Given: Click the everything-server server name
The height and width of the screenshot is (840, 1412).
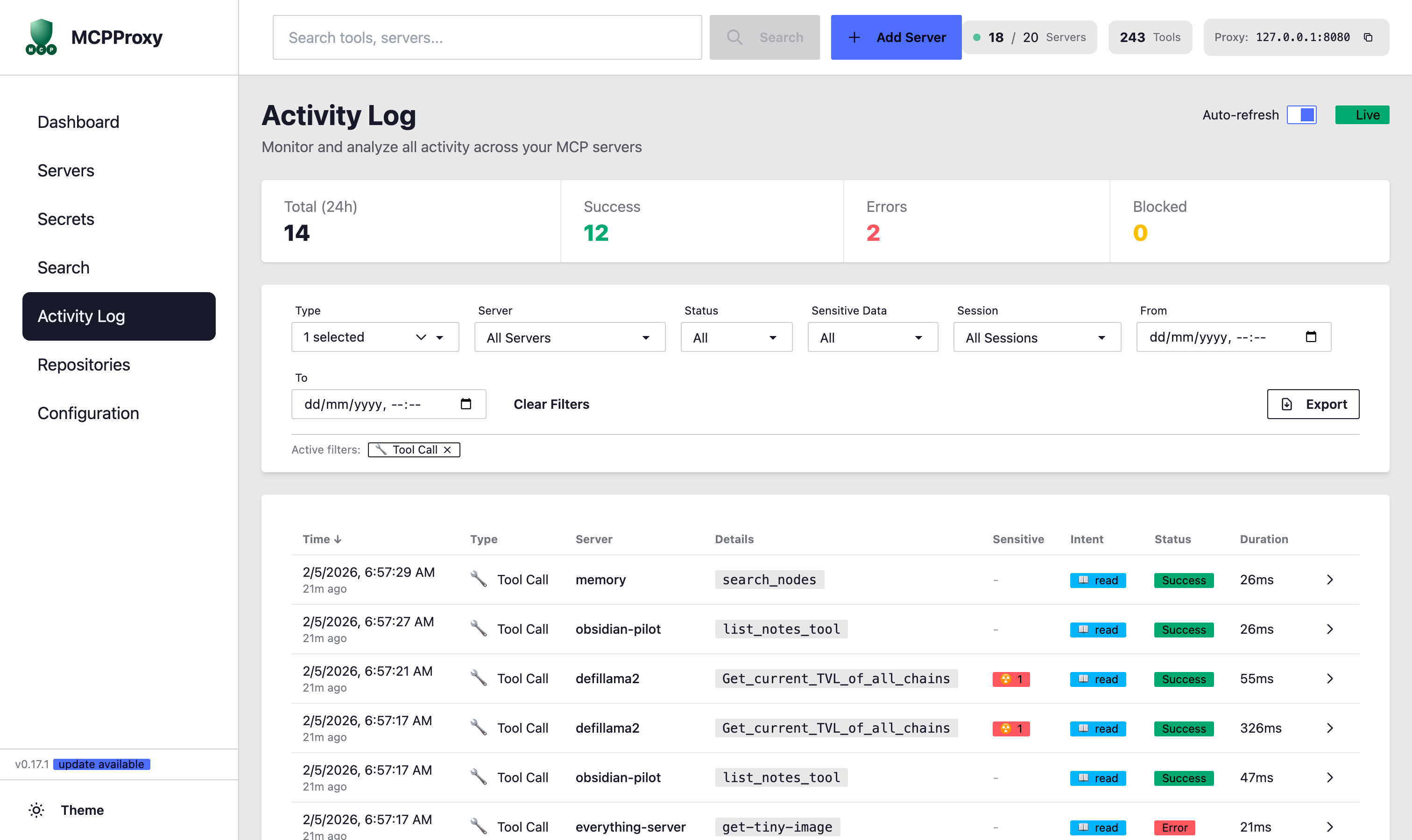Looking at the screenshot, I should (630, 827).
